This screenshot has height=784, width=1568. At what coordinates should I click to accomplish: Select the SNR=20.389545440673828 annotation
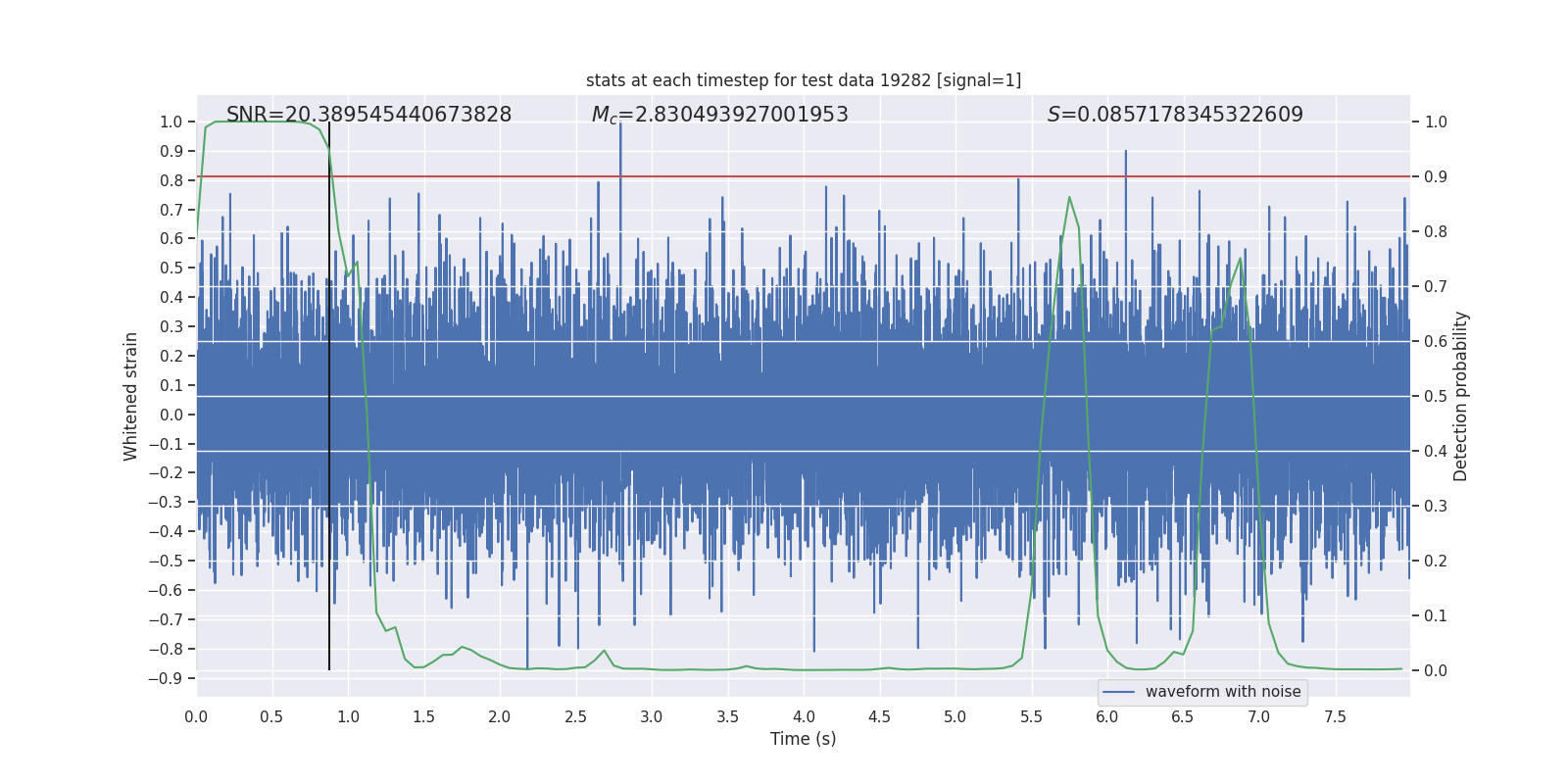coord(368,115)
